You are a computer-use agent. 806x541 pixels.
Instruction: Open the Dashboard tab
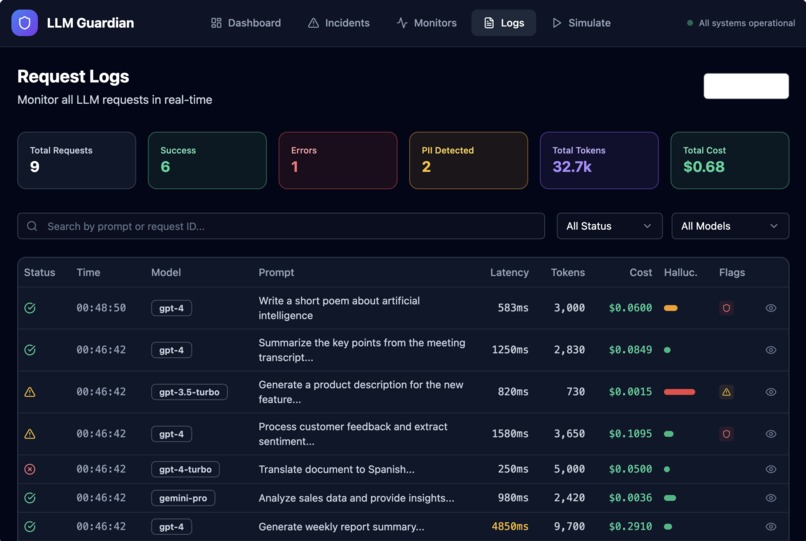click(246, 23)
